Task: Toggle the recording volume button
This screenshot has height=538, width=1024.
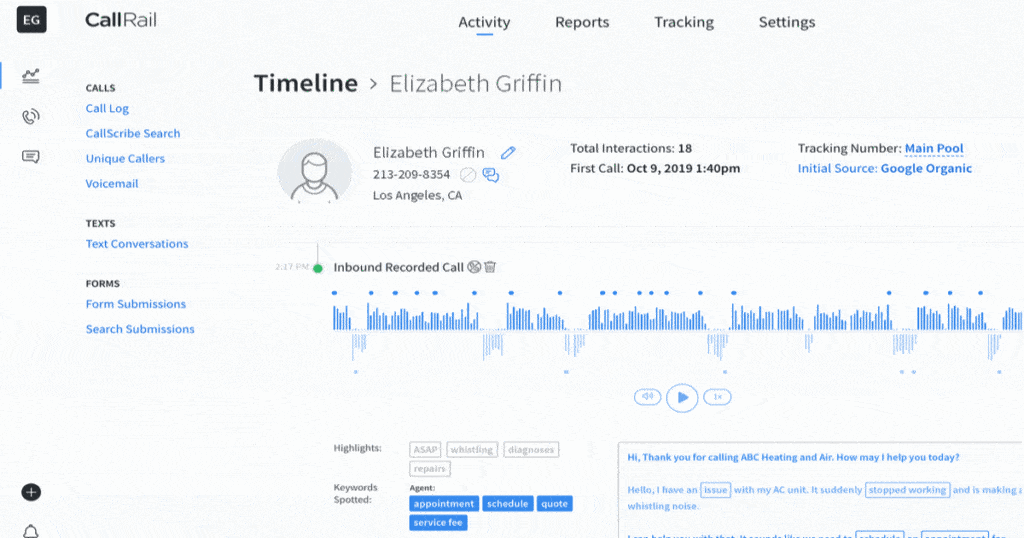Action: [647, 396]
